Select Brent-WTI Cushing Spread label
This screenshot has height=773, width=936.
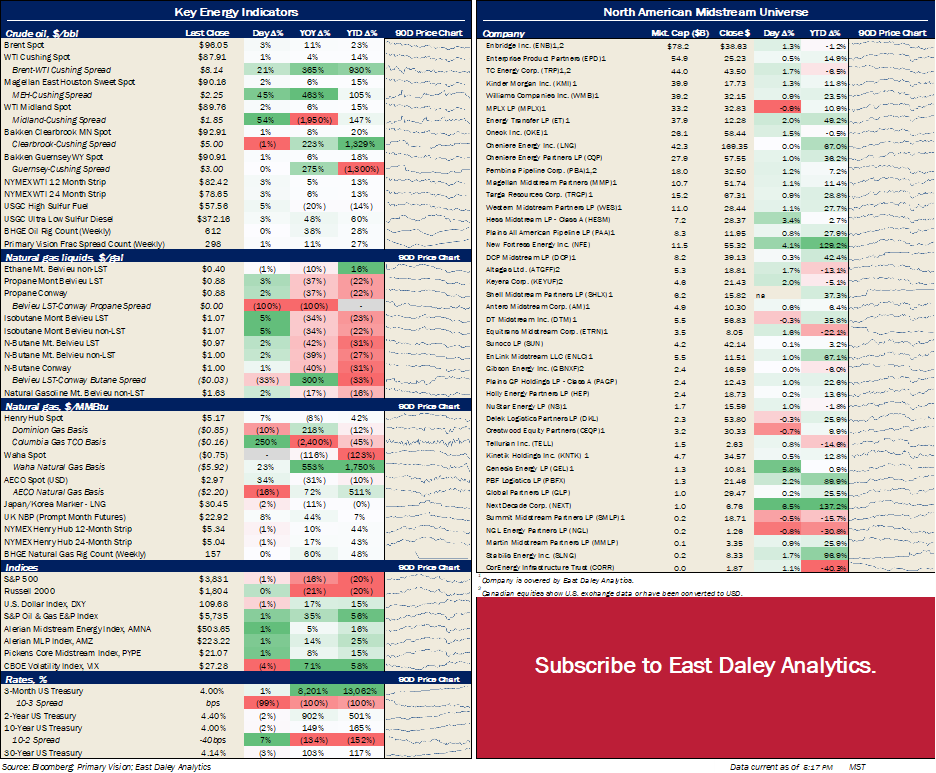(x=61, y=70)
